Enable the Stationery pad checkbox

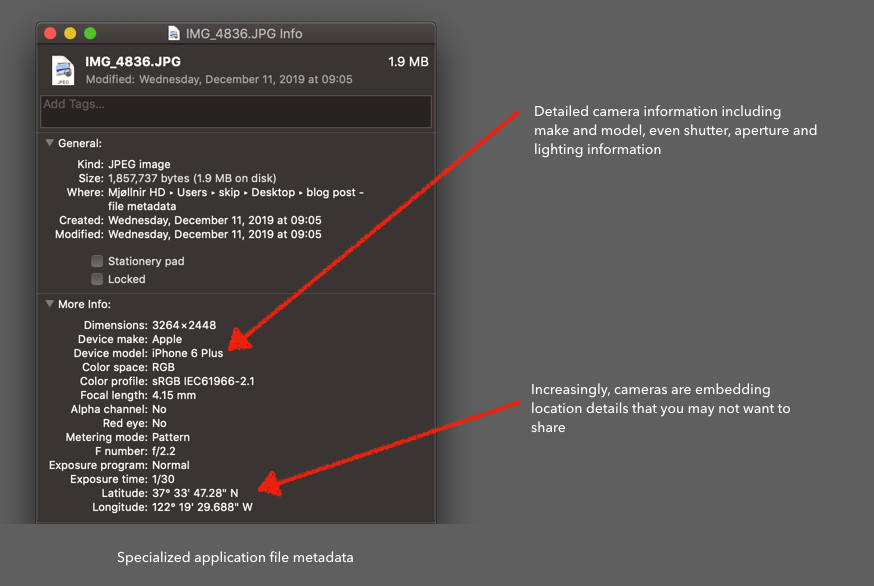[97, 261]
